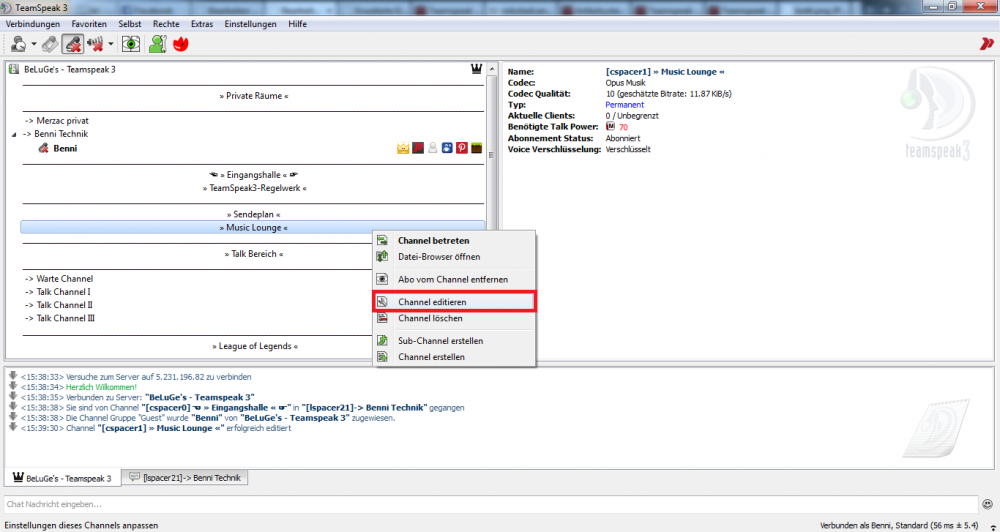
Task: Click the bookmark tag icon in toolbar
Action: [50, 44]
